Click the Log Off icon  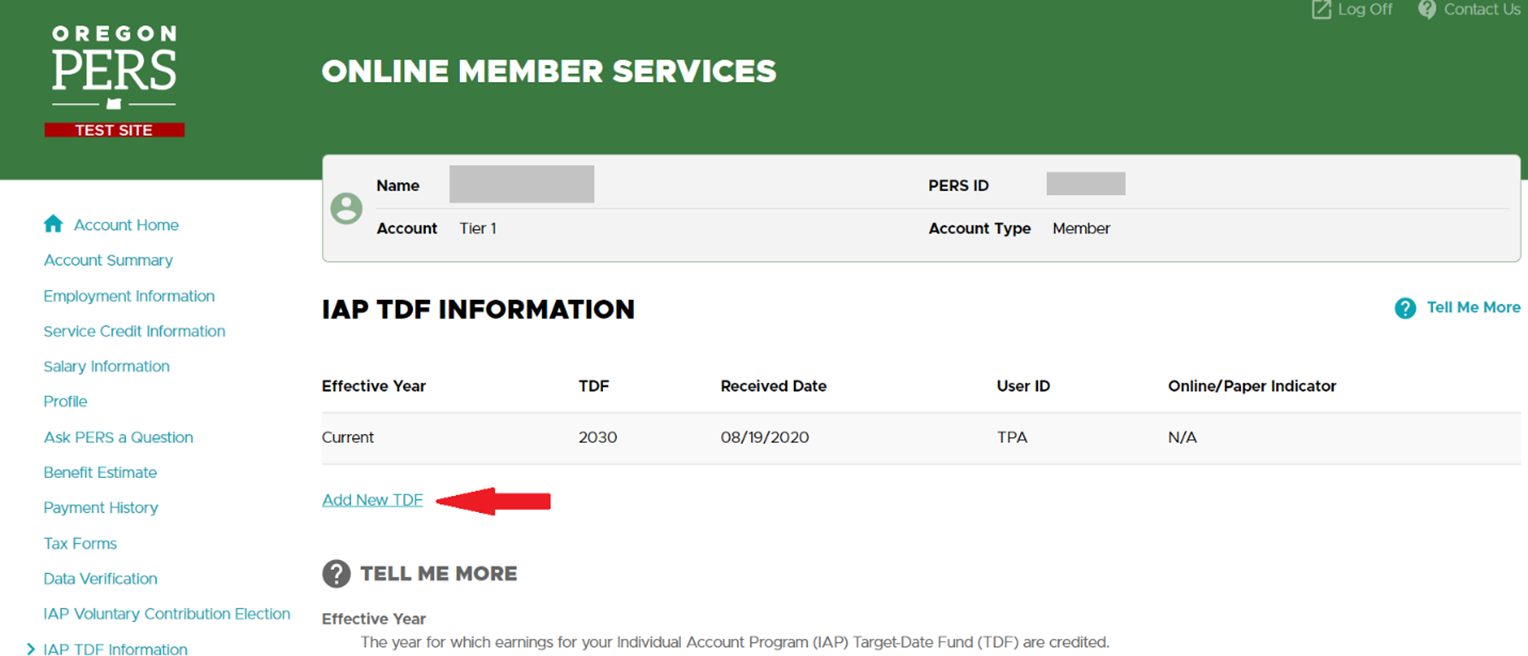1322,9
